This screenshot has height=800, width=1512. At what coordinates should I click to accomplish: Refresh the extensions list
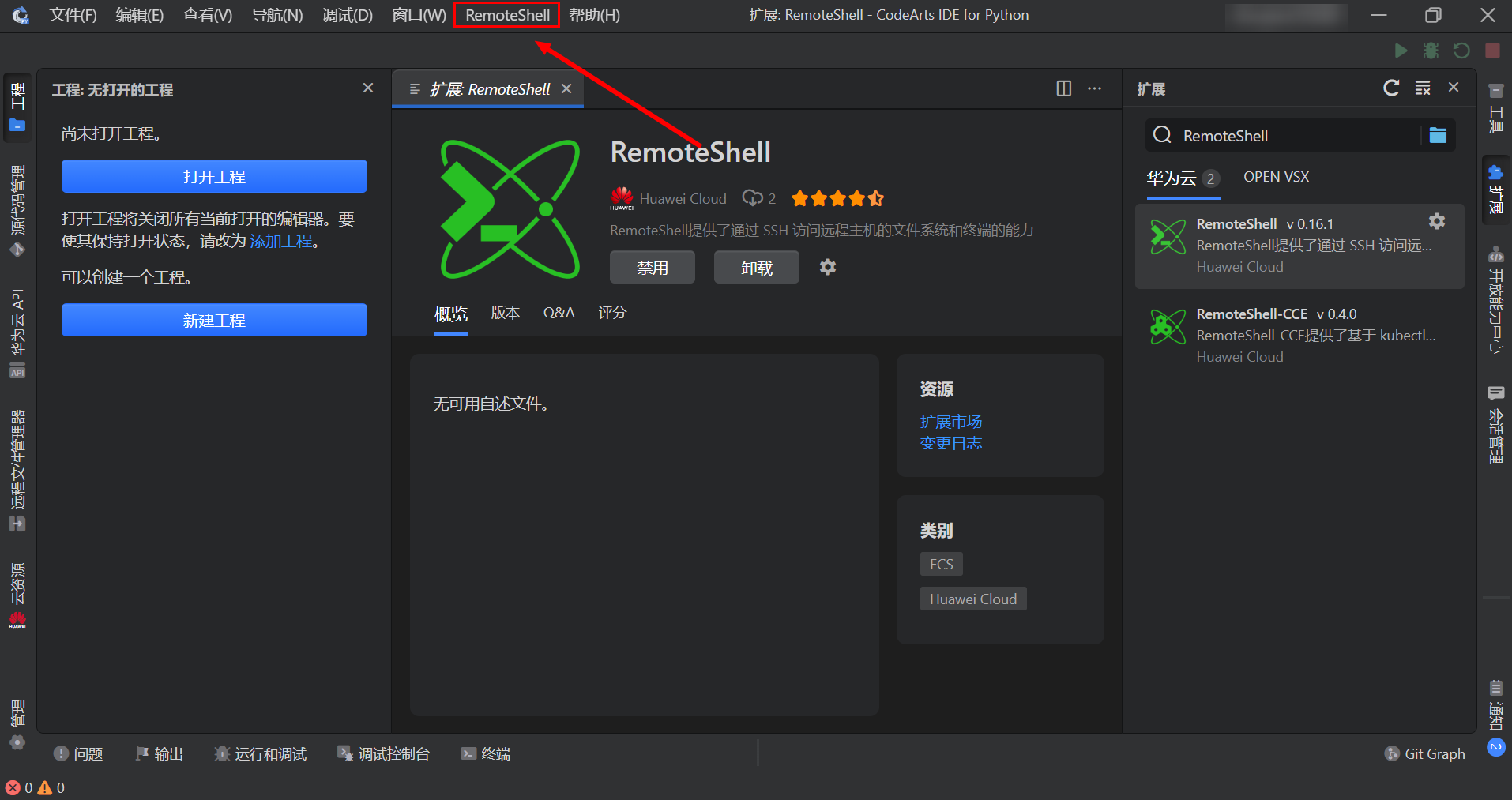1391,88
